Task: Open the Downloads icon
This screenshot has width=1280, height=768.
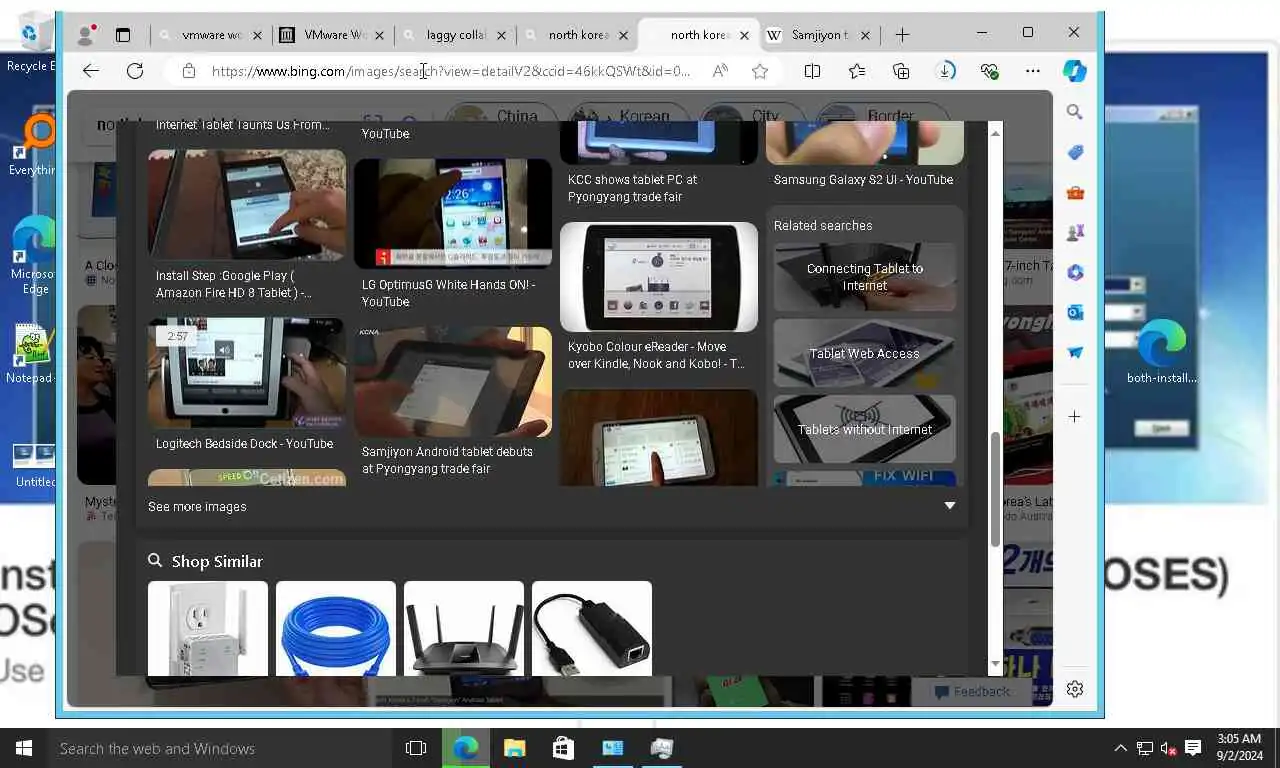Action: (946, 71)
